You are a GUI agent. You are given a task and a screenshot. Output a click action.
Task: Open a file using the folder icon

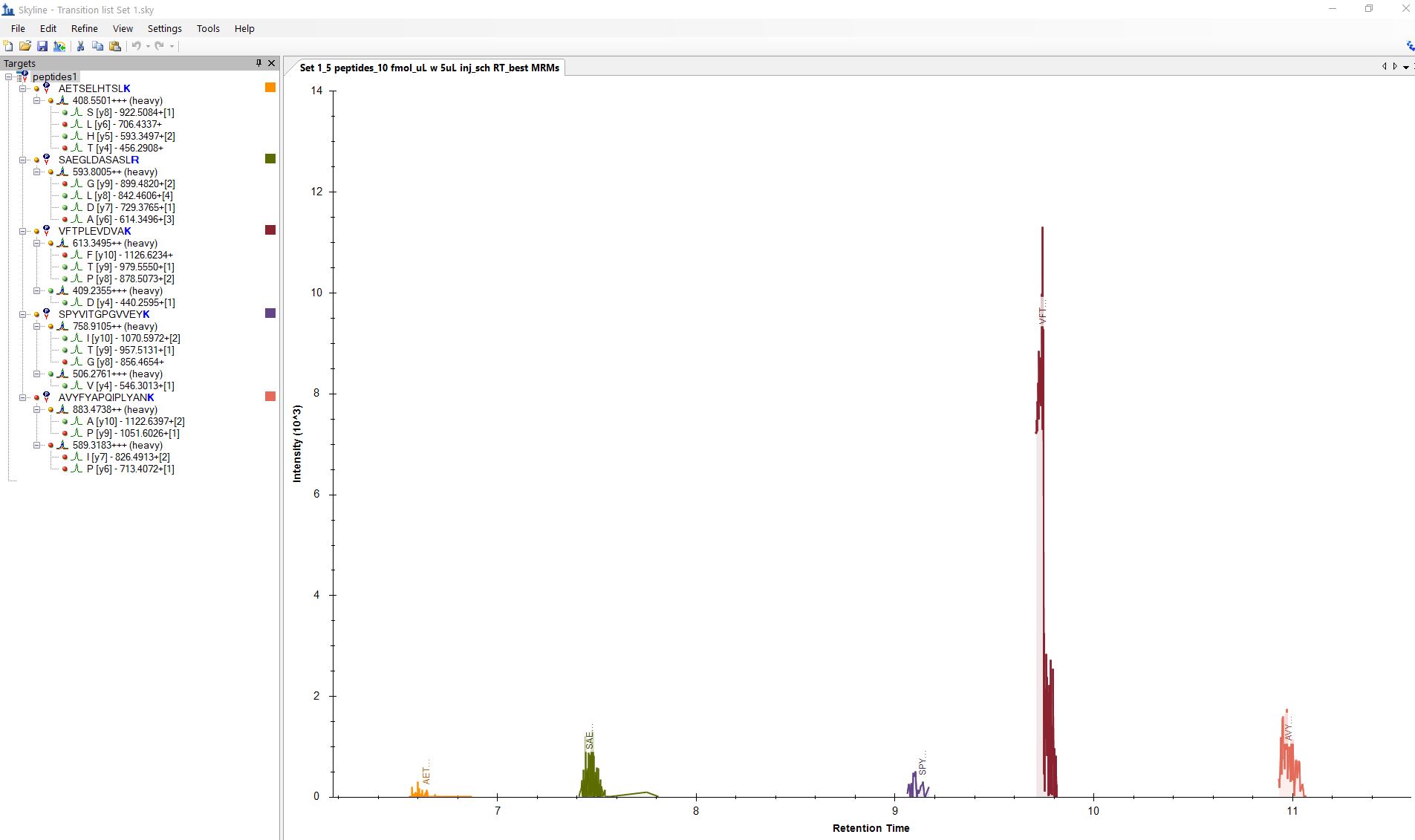[25, 46]
